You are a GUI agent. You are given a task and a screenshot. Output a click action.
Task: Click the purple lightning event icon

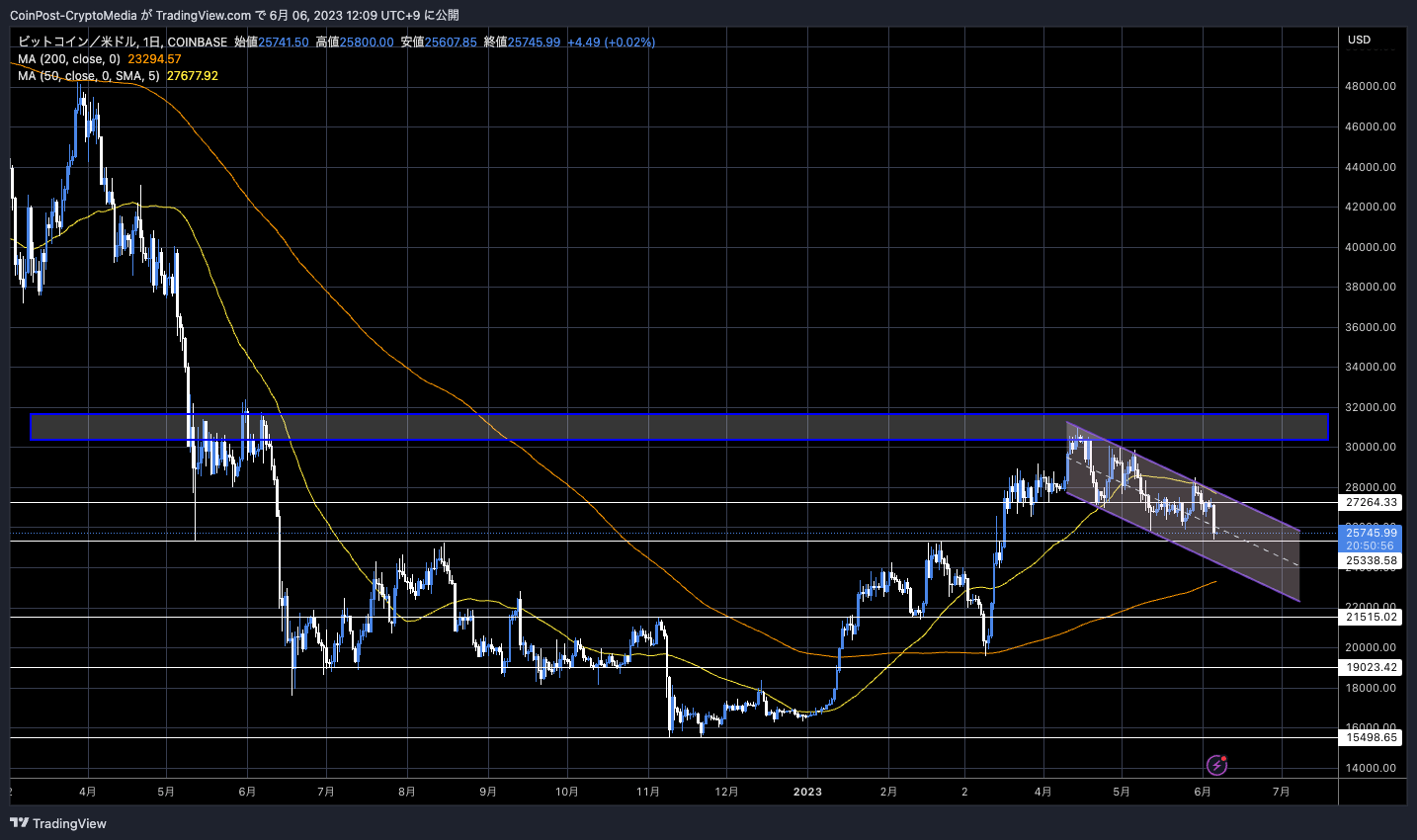[x=1216, y=765]
